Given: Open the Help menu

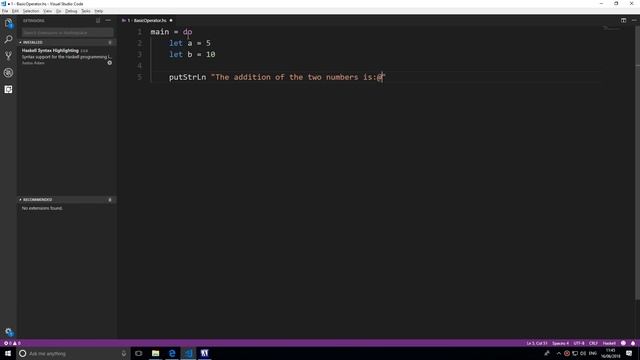Looking at the screenshot, I should (98, 11).
